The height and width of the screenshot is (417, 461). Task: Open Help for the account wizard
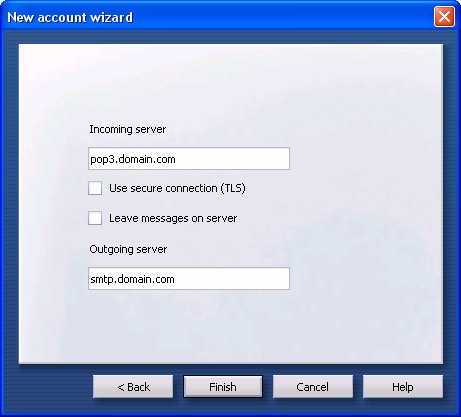[403, 387]
